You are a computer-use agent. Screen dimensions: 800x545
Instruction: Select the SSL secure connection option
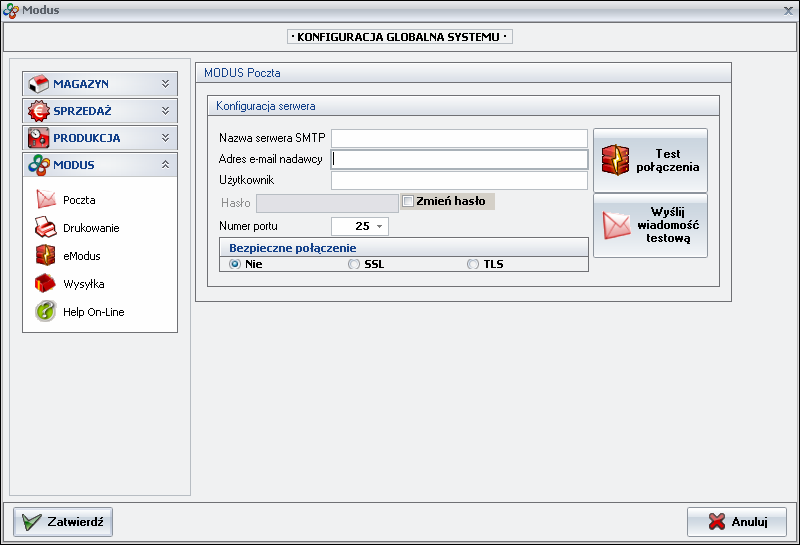click(x=353, y=264)
